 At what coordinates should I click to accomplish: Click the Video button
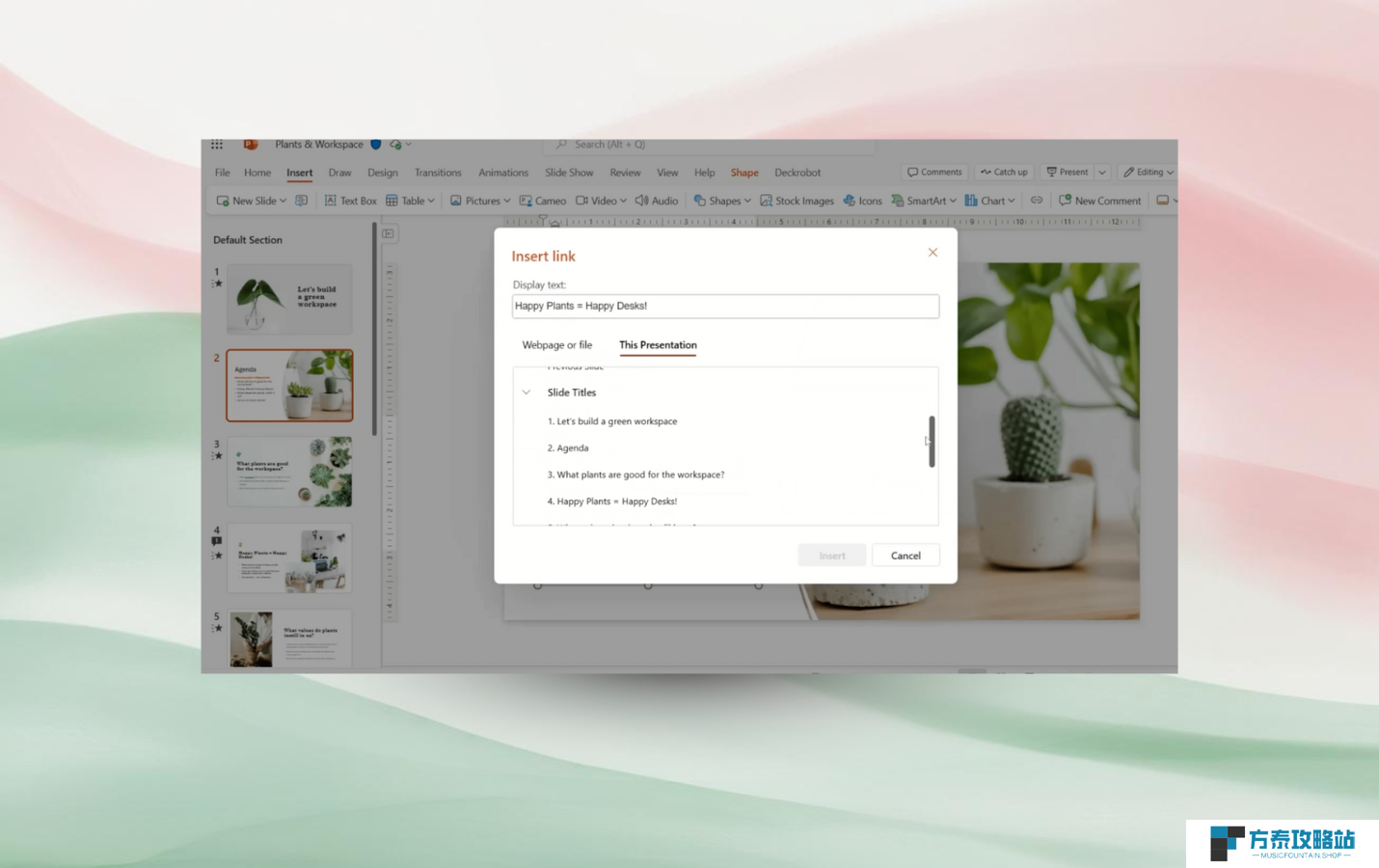coord(596,201)
